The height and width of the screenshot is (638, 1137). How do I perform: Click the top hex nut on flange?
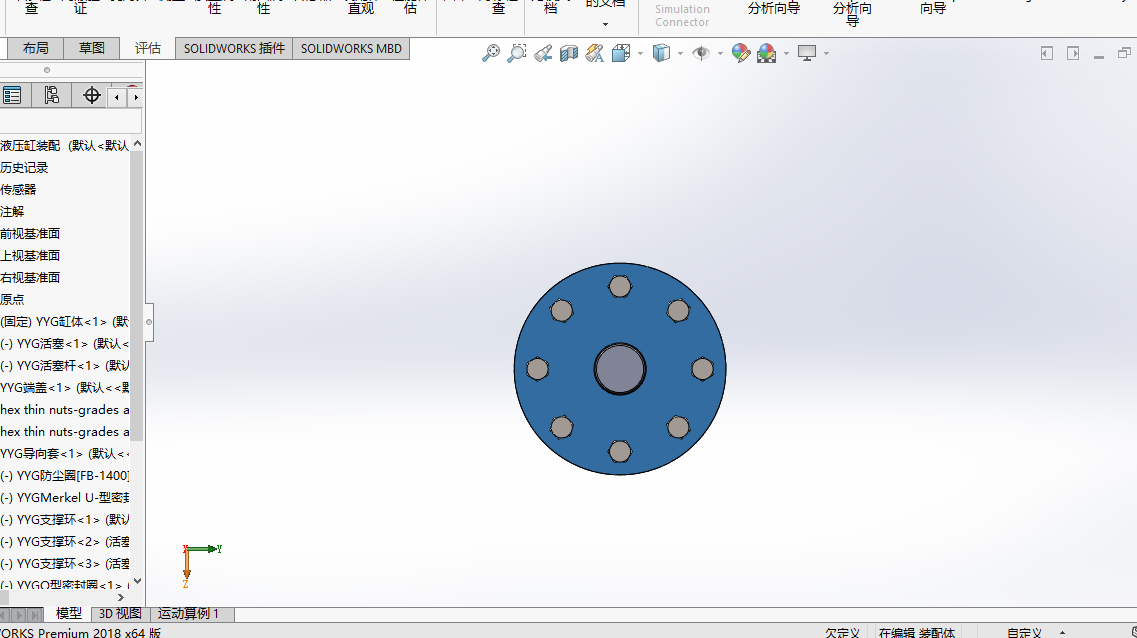(x=620, y=286)
